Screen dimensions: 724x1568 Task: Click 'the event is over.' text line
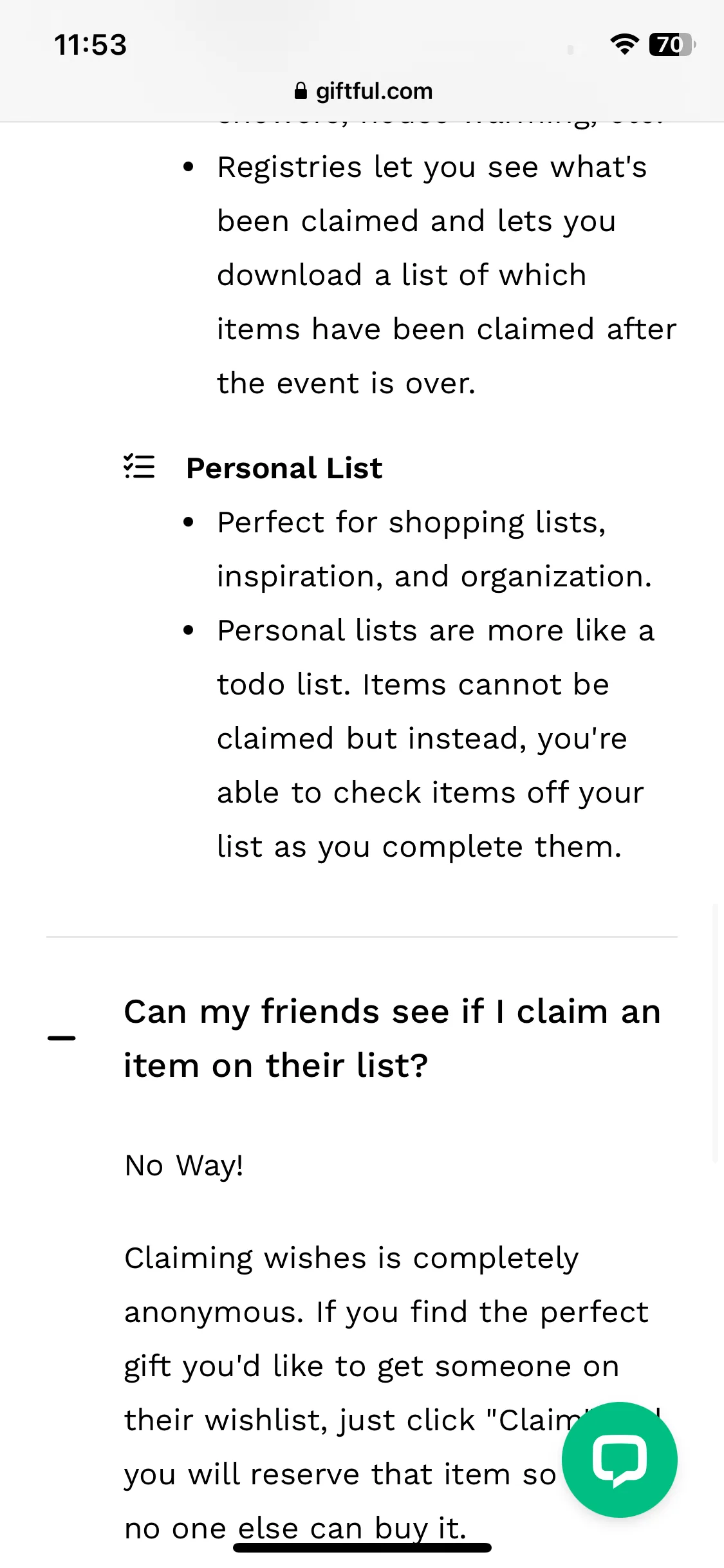click(346, 384)
